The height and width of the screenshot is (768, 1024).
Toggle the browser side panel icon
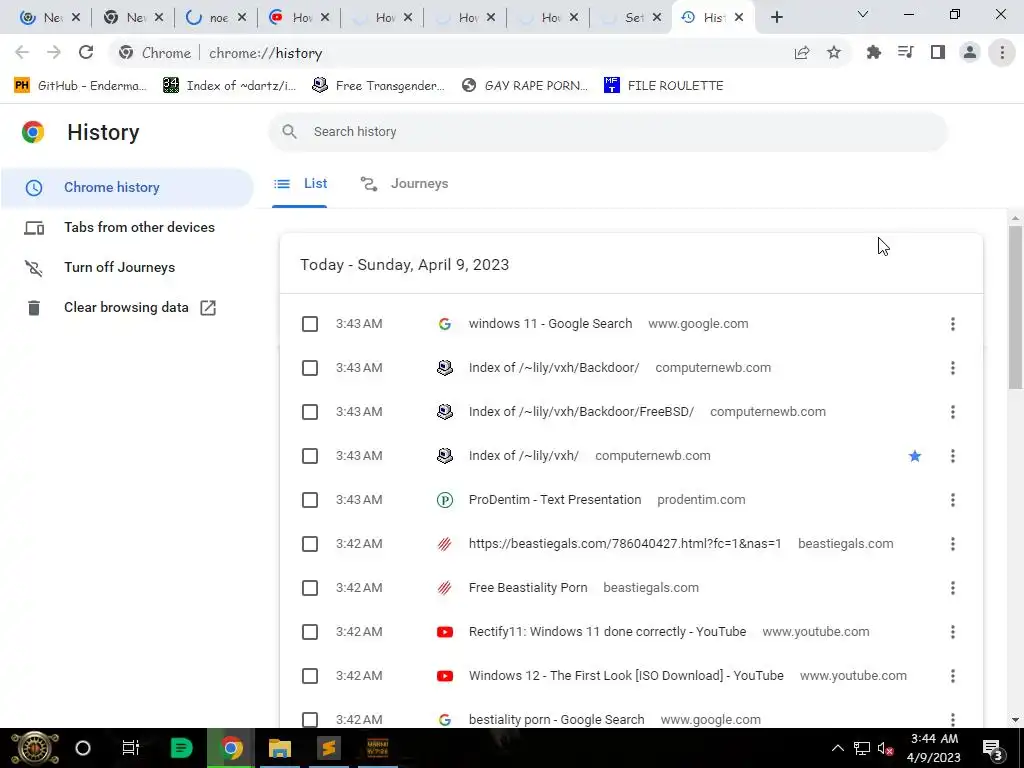click(x=938, y=53)
